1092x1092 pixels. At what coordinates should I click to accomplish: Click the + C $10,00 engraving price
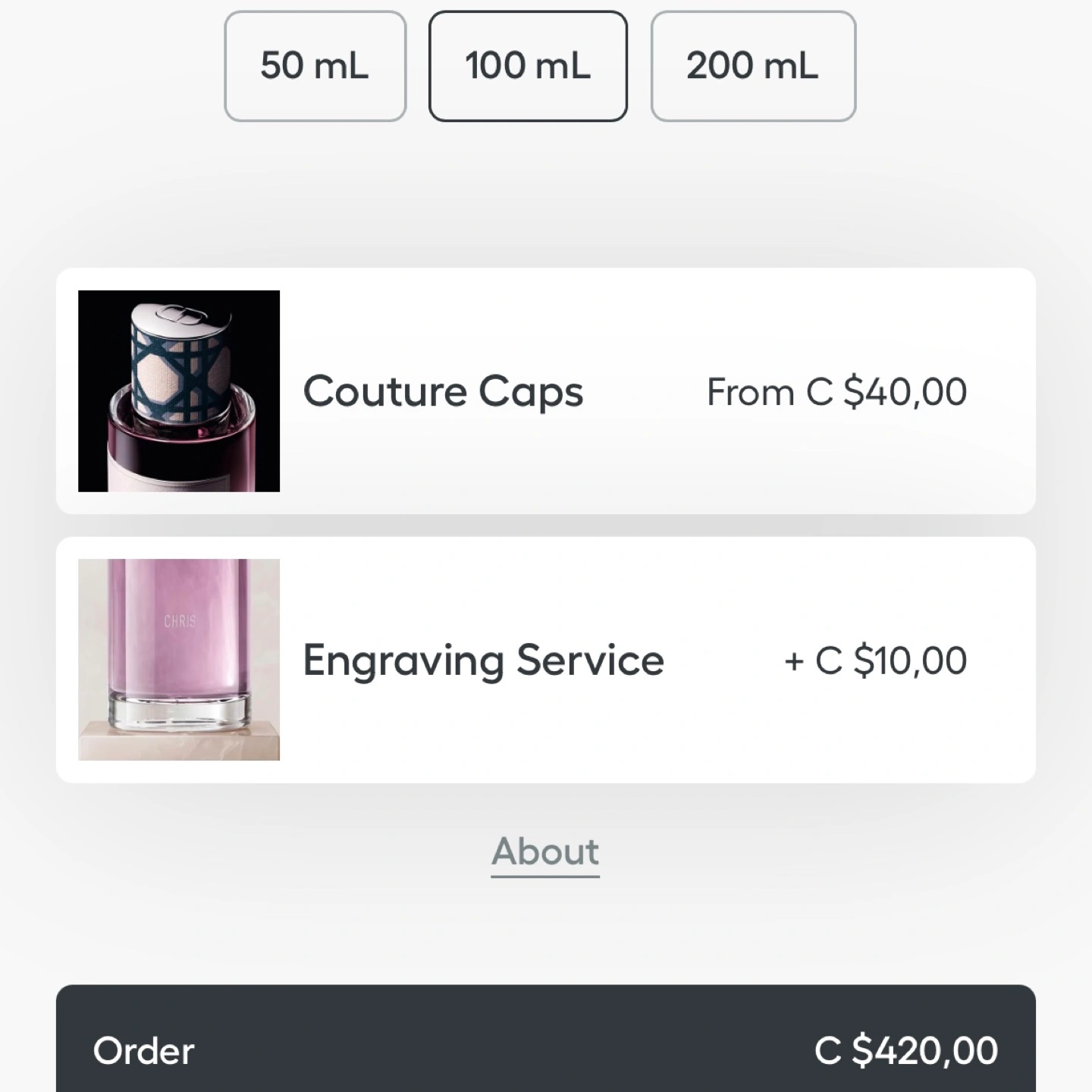tap(876, 661)
